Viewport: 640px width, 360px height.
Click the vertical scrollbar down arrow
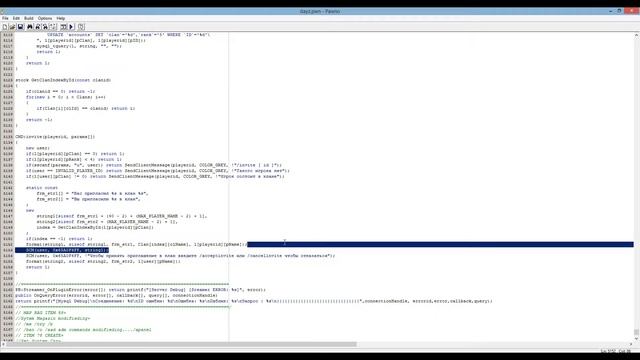(x=636, y=338)
